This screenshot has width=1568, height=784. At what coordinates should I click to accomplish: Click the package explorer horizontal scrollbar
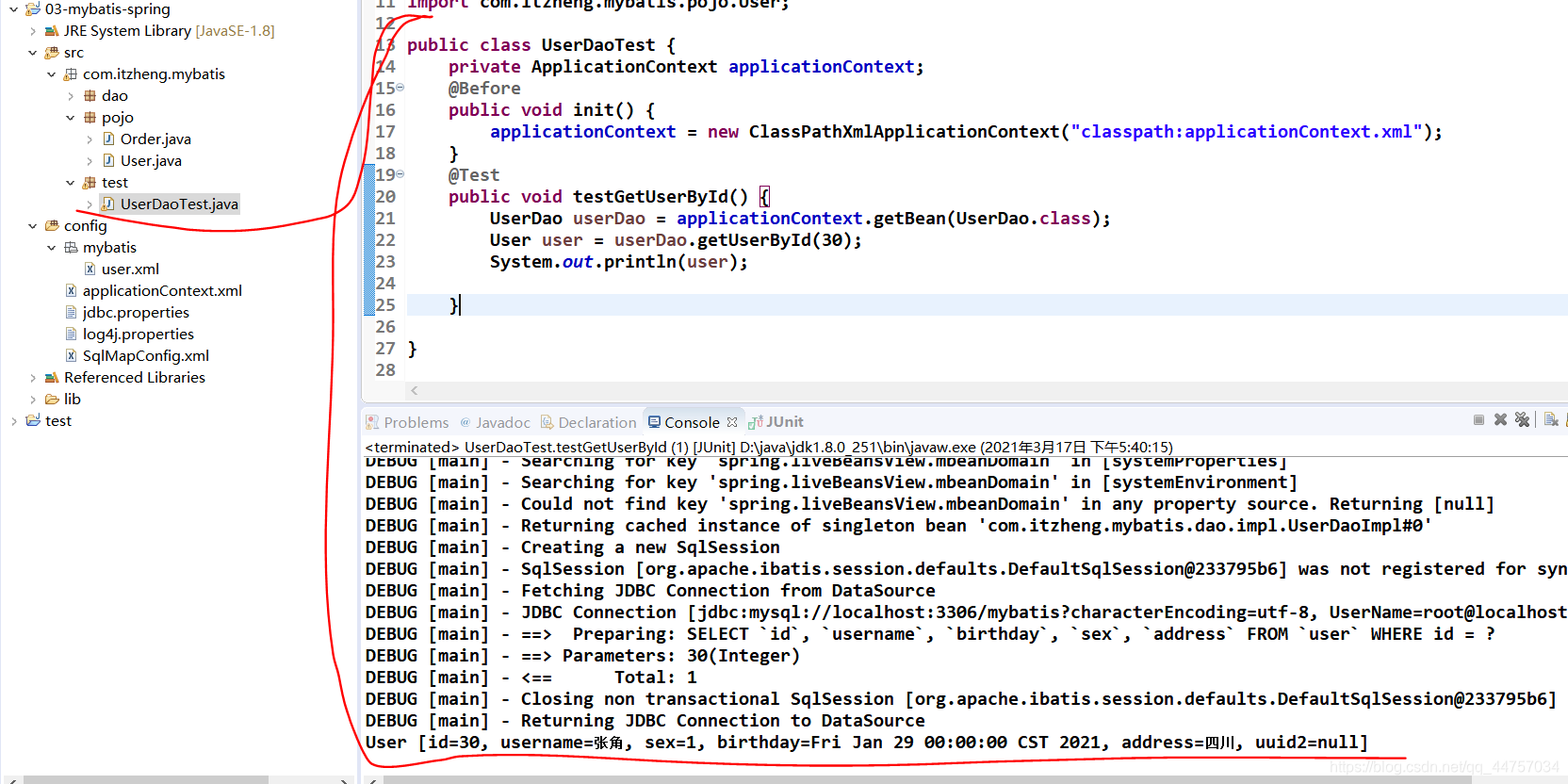146,779
